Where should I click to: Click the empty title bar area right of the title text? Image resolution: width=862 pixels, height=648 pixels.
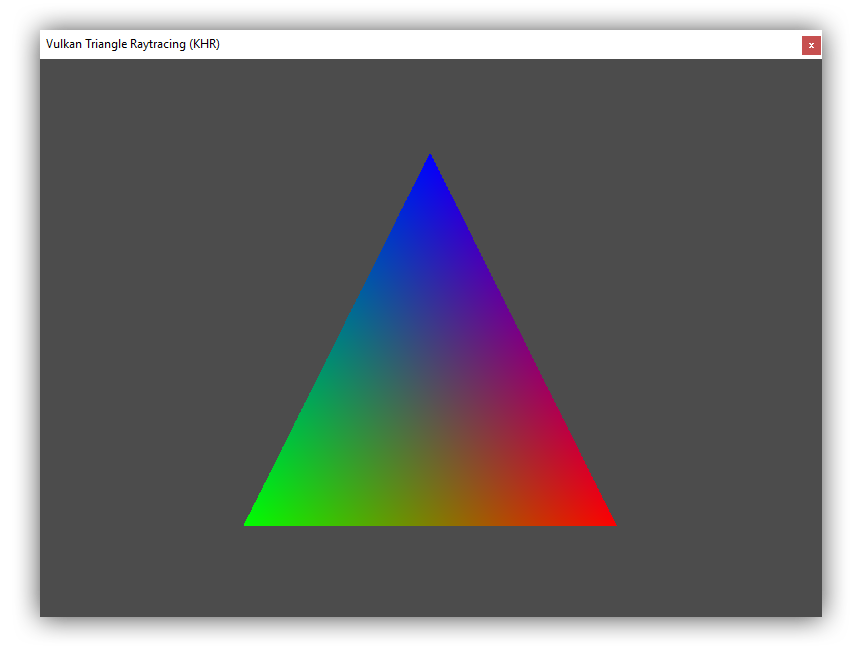500,44
